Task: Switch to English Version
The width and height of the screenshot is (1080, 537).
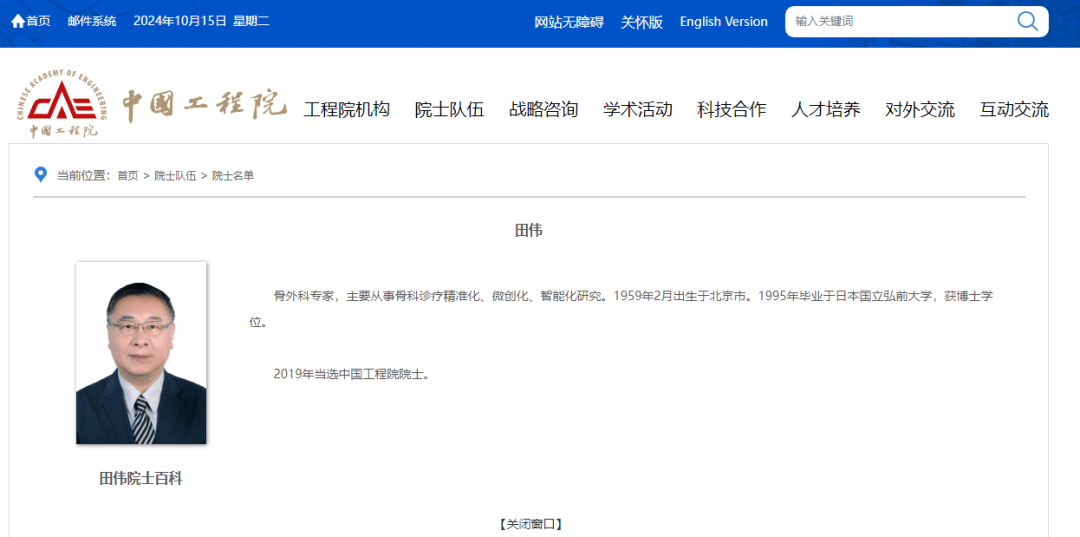Action: coord(724,22)
